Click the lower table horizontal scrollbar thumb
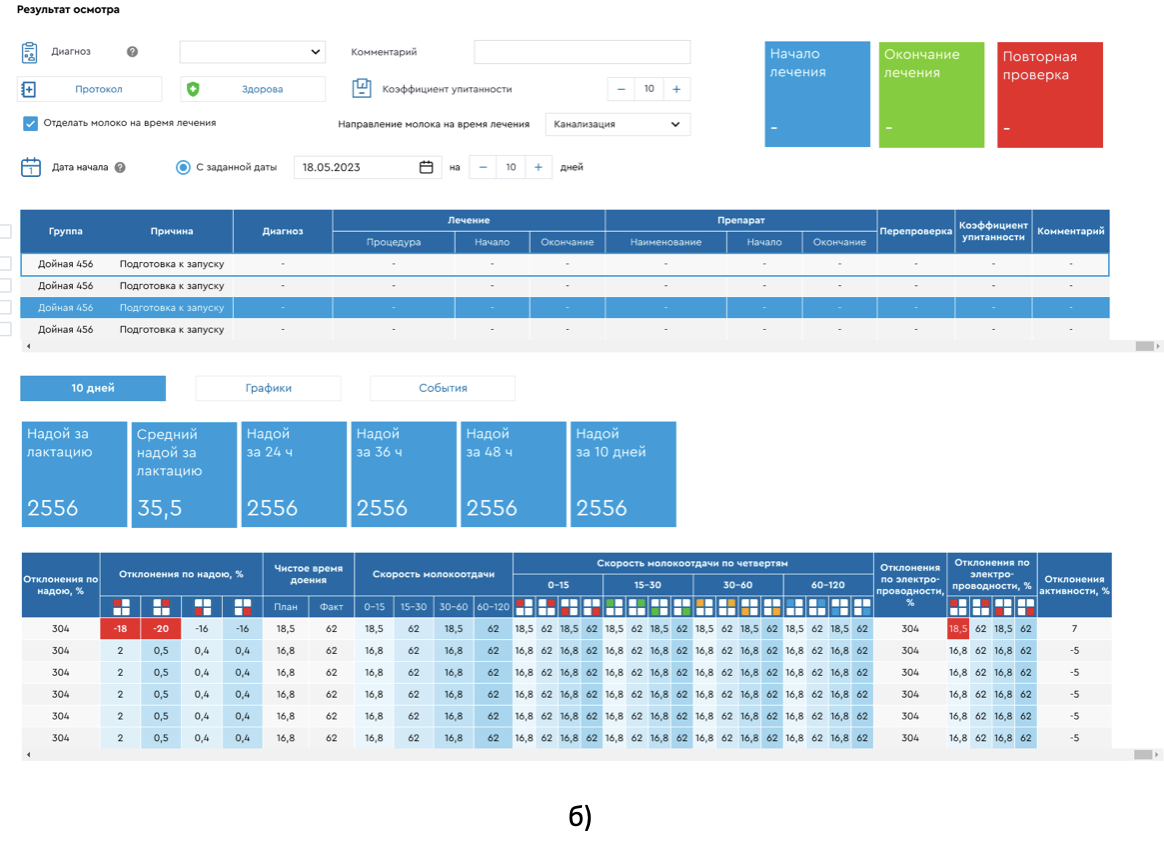The width and height of the screenshot is (1164, 848). pos(1143,754)
